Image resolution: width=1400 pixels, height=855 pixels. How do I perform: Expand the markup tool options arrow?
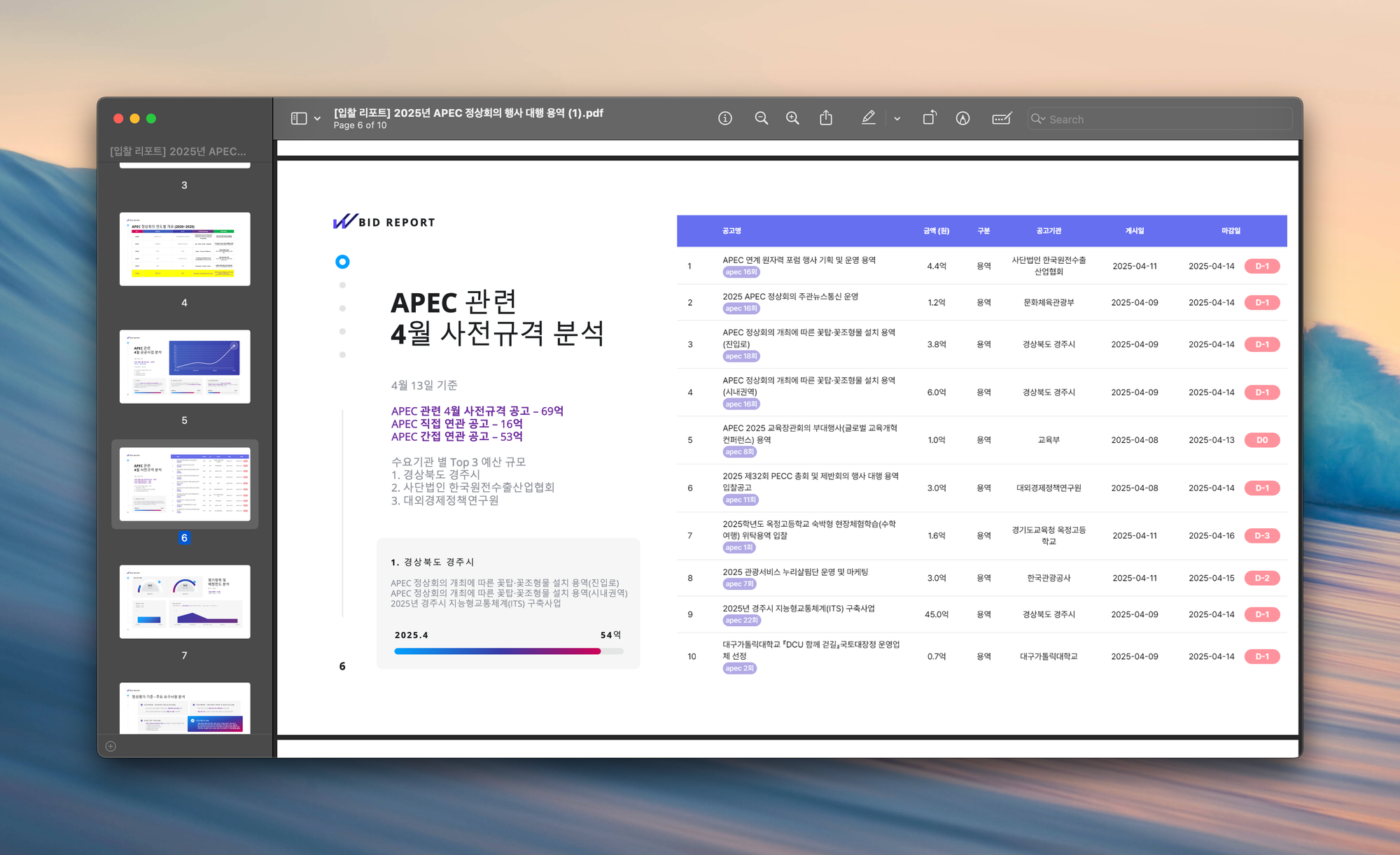[x=897, y=119]
